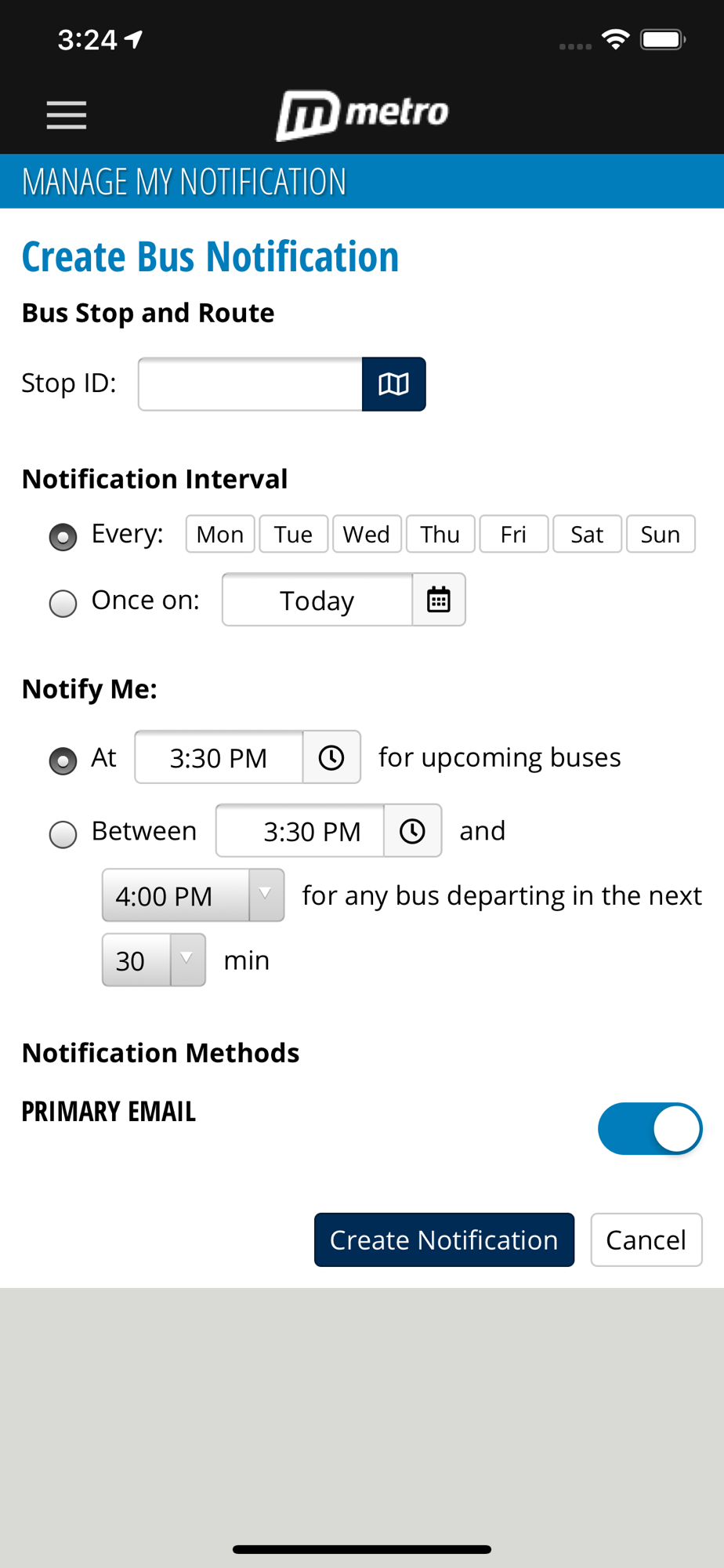This screenshot has width=724, height=1568.
Task: Open clock picker for the At time
Action: pos(331,757)
